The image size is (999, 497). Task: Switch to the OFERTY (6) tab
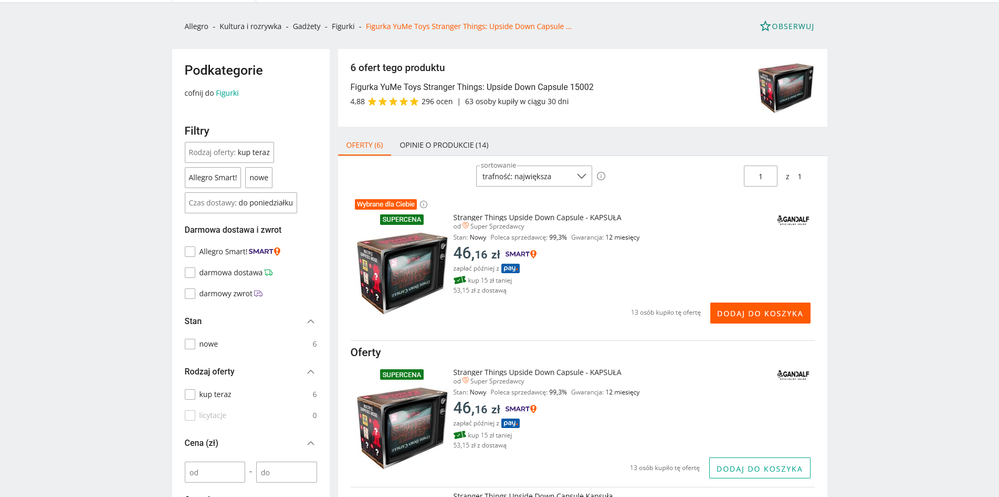coord(364,145)
